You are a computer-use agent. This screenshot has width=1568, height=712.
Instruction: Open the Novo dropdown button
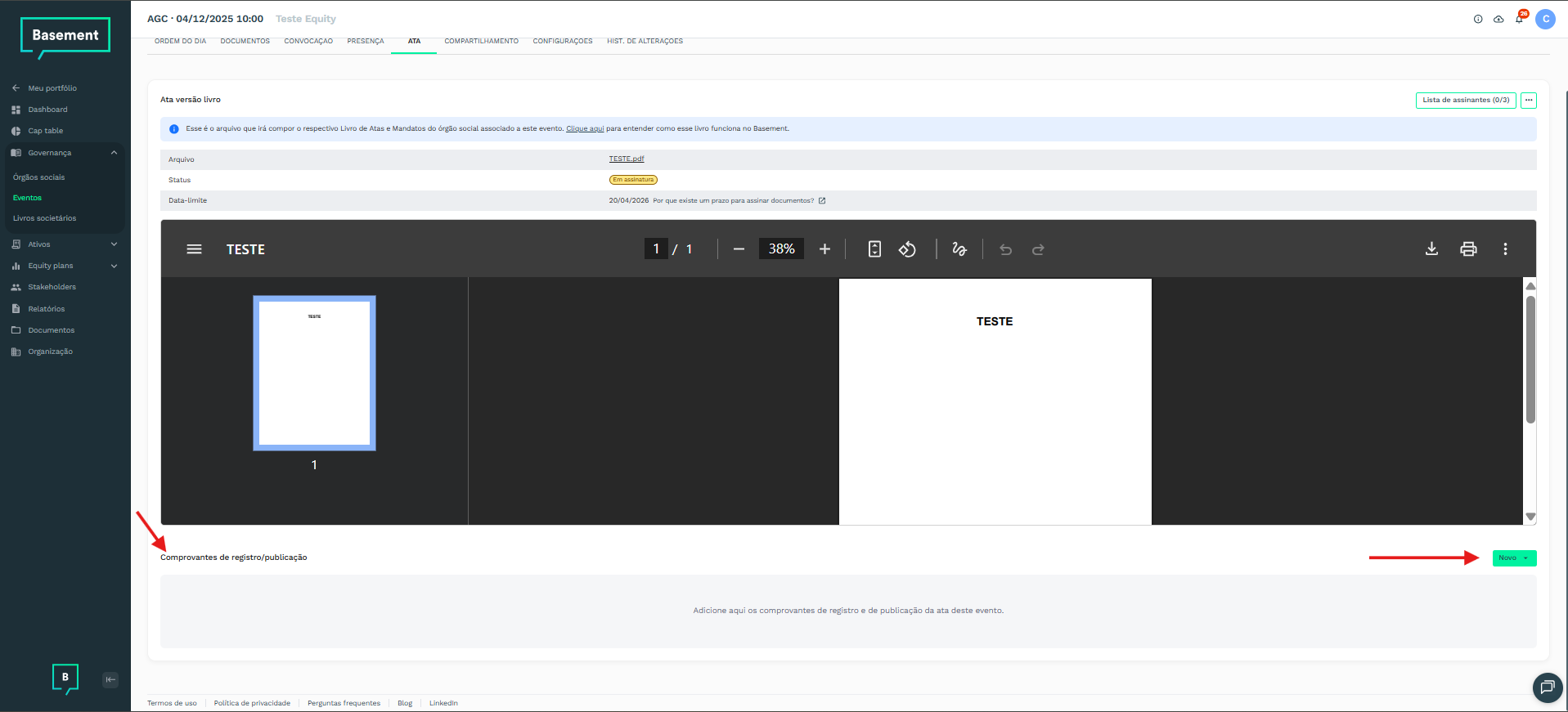(x=1514, y=558)
